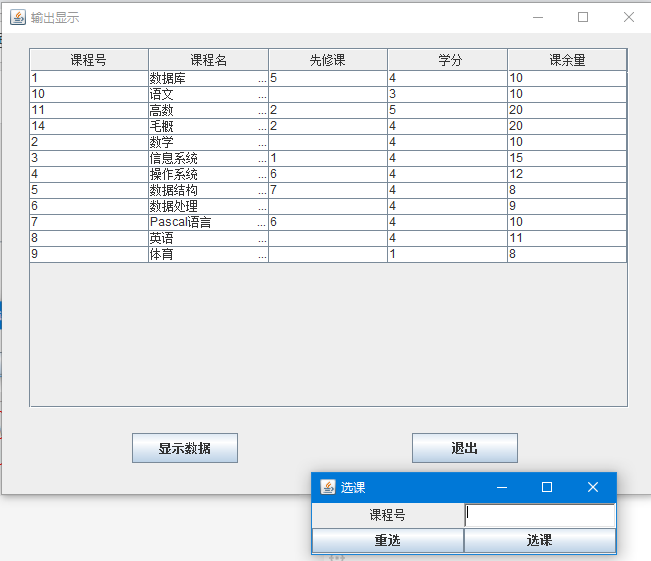Select the 语文 course name cell
The image size is (651, 561).
click(208, 94)
